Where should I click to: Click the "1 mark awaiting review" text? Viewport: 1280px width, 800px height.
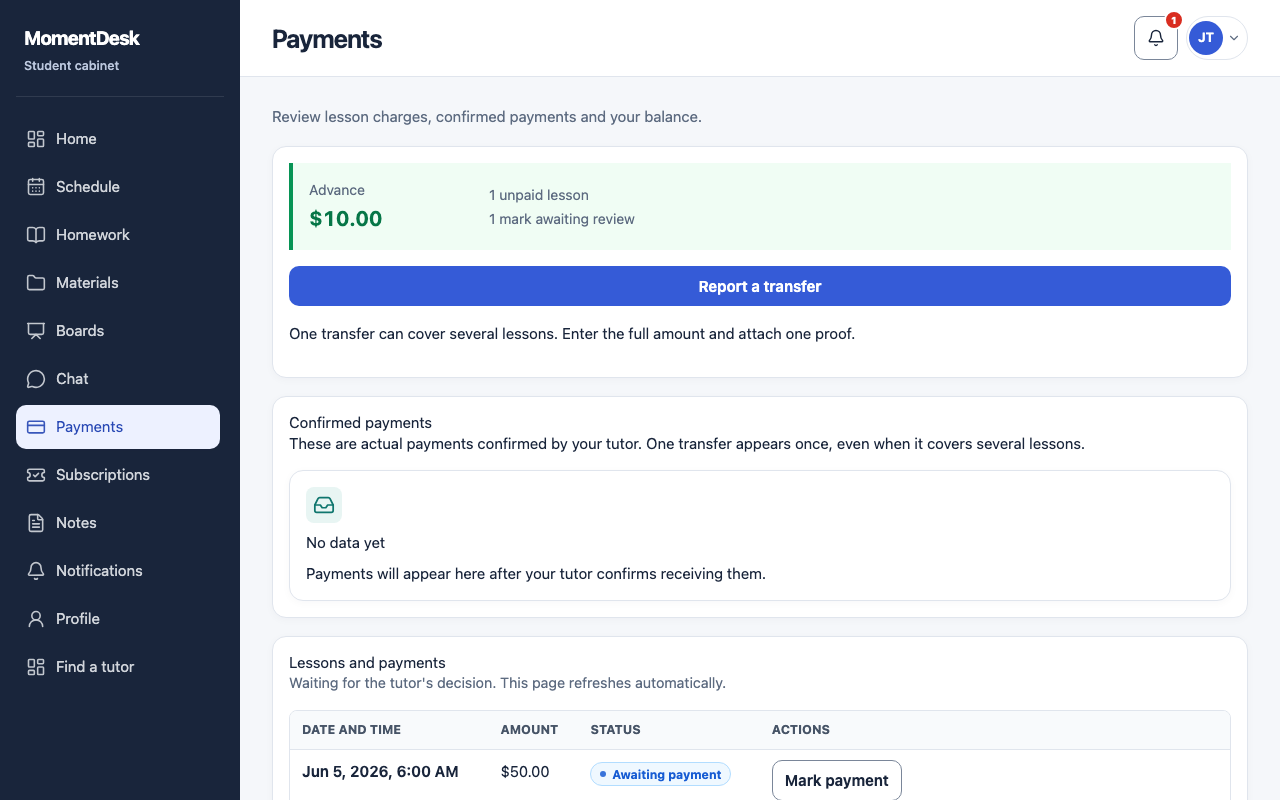coord(562,219)
